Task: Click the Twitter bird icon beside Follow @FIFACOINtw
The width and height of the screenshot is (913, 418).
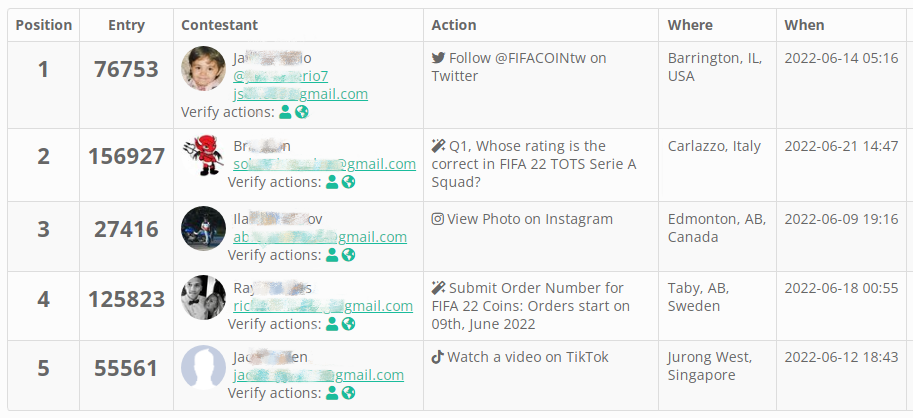Action: click(x=438, y=58)
